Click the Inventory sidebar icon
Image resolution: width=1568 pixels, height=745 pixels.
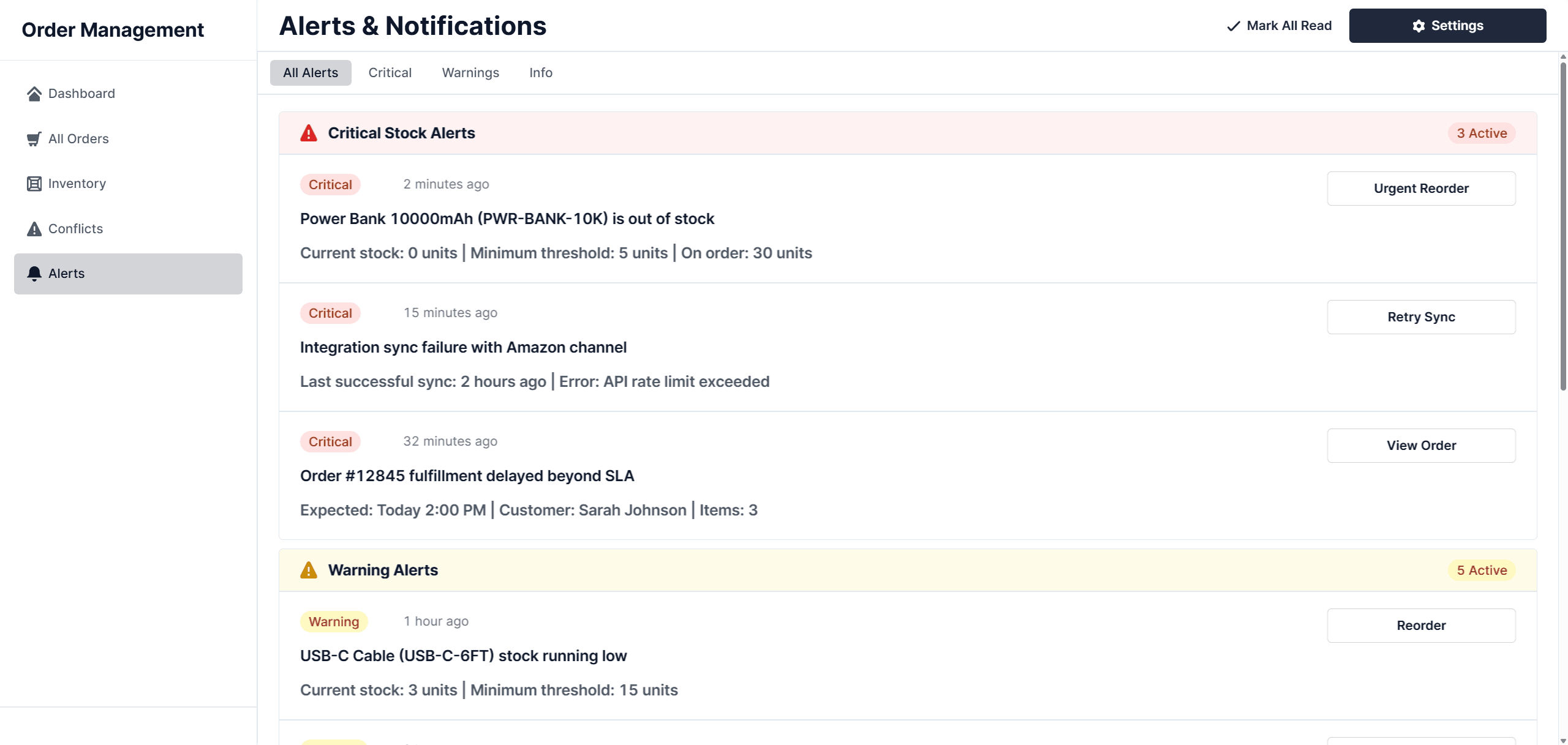click(x=34, y=184)
